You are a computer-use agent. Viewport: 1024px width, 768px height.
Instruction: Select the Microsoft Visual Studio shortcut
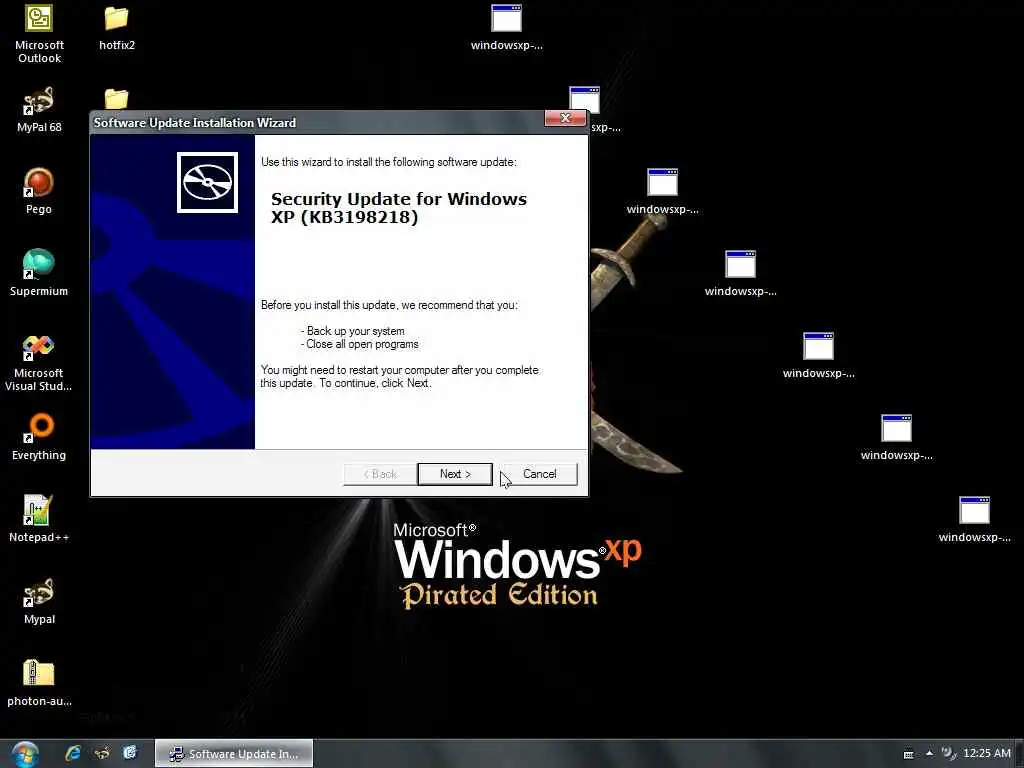(39, 362)
